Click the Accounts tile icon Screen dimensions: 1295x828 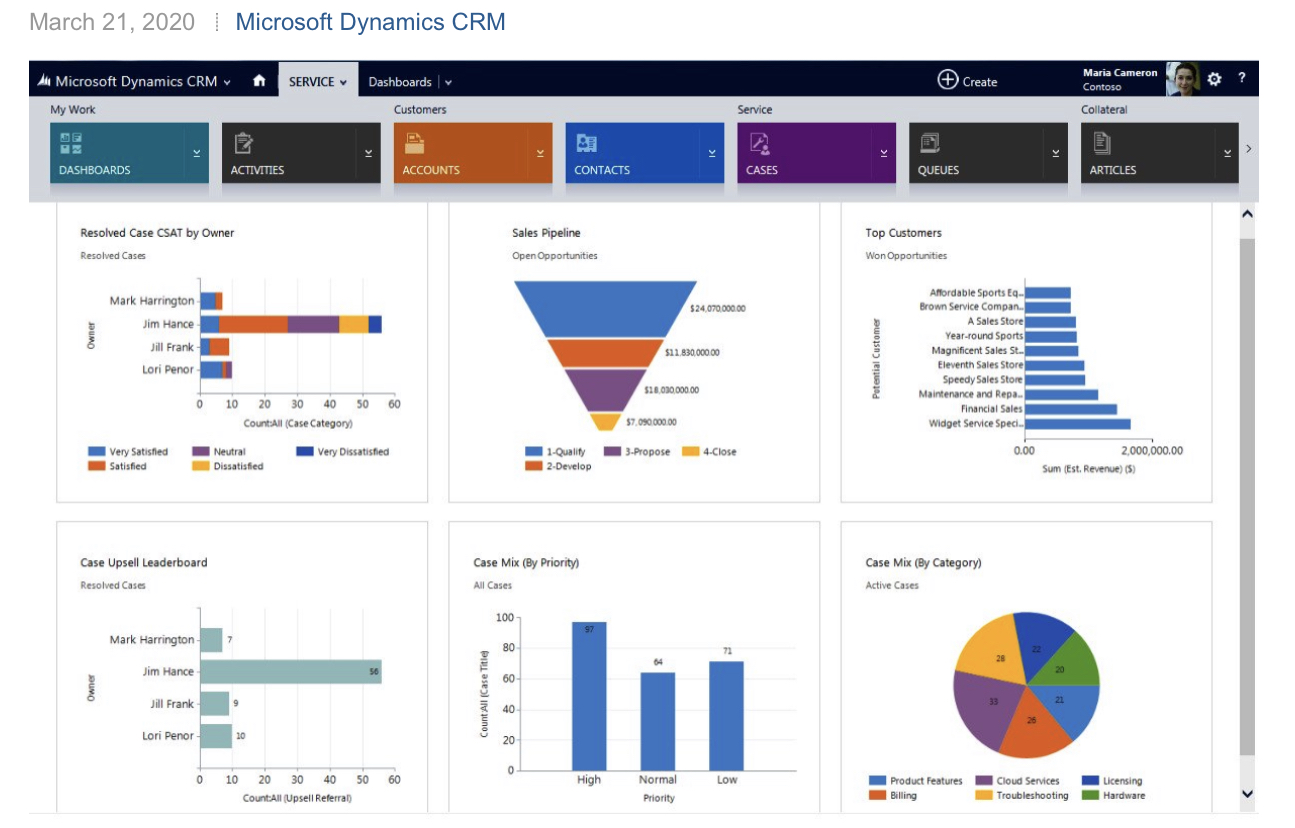[414, 143]
